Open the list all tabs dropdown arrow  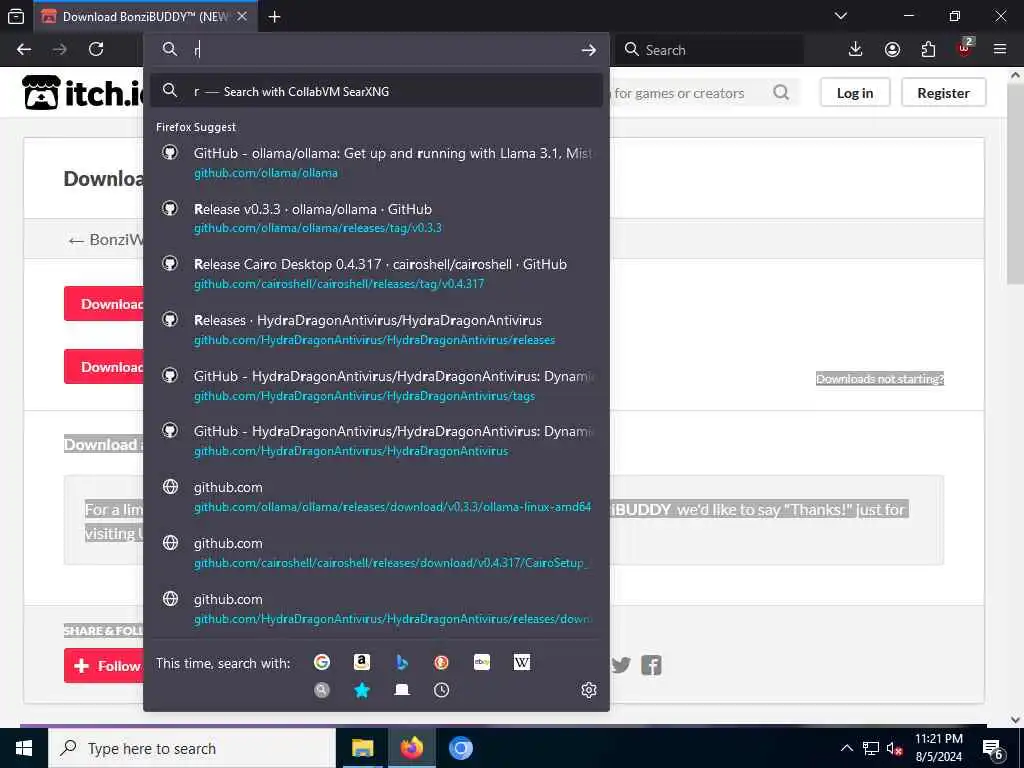(840, 16)
